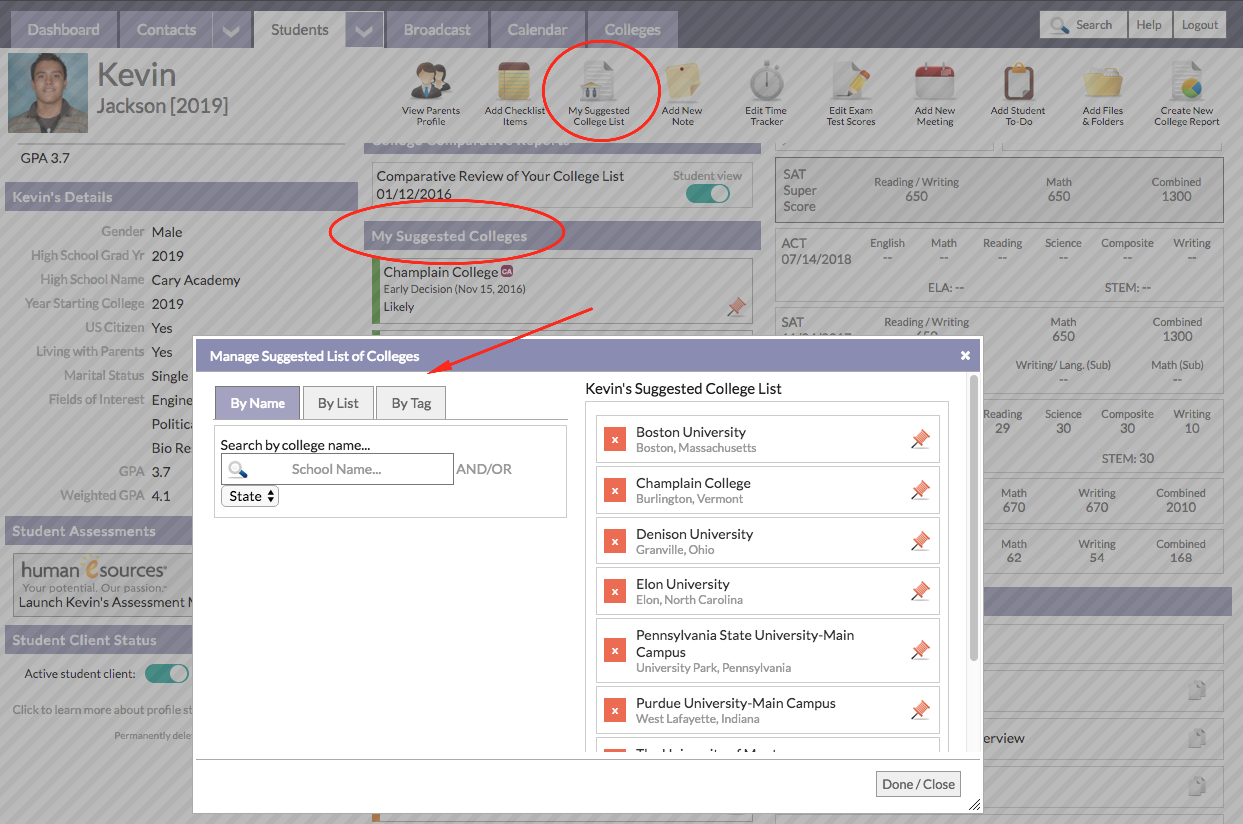Click the Add Checklist Items icon

[x=515, y=93]
